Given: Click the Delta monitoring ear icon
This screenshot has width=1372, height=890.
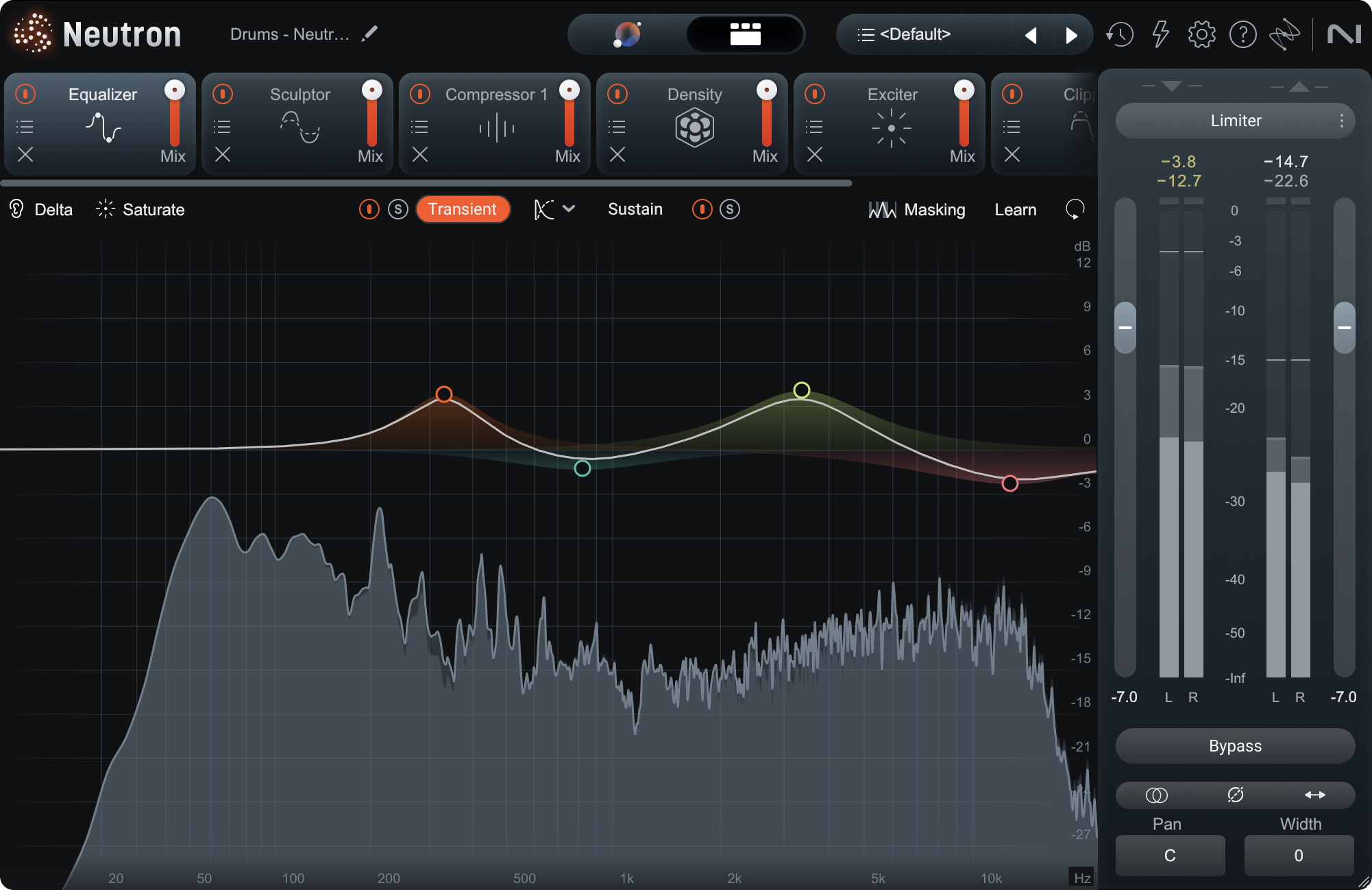Looking at the screenshot, I should coord(15,209).
